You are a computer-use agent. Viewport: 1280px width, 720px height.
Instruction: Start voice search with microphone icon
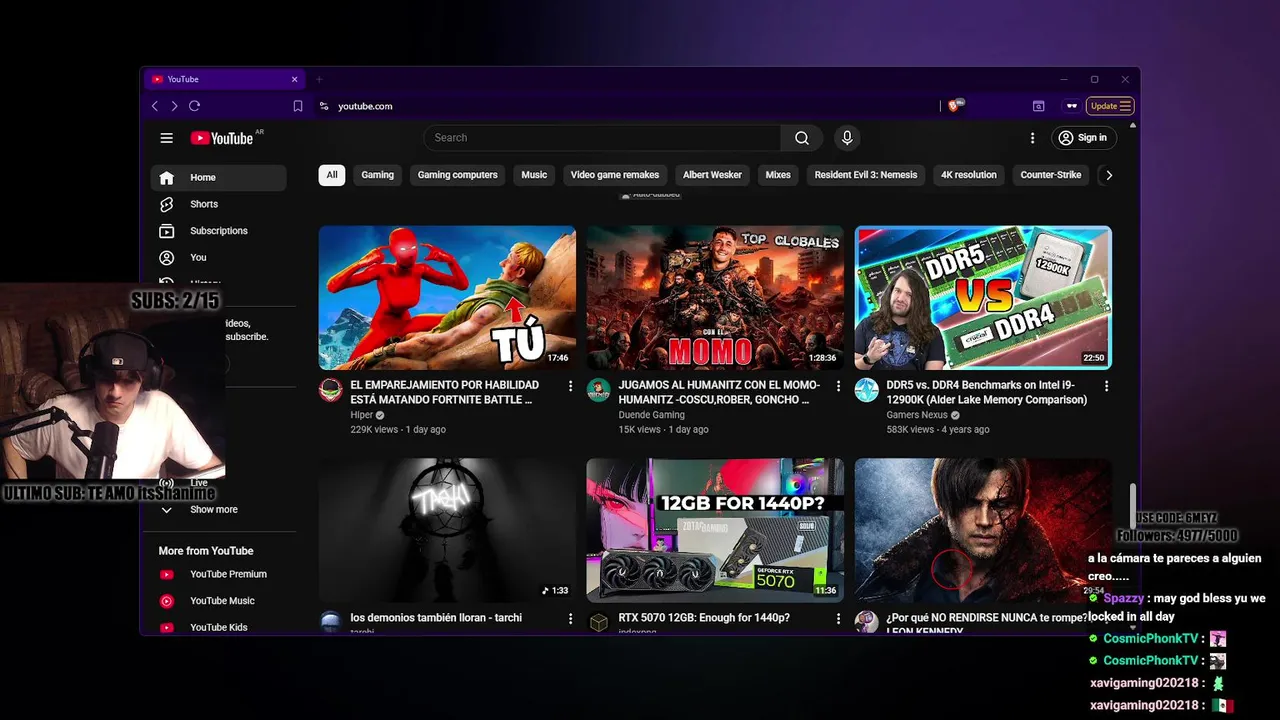pos(847,138)
